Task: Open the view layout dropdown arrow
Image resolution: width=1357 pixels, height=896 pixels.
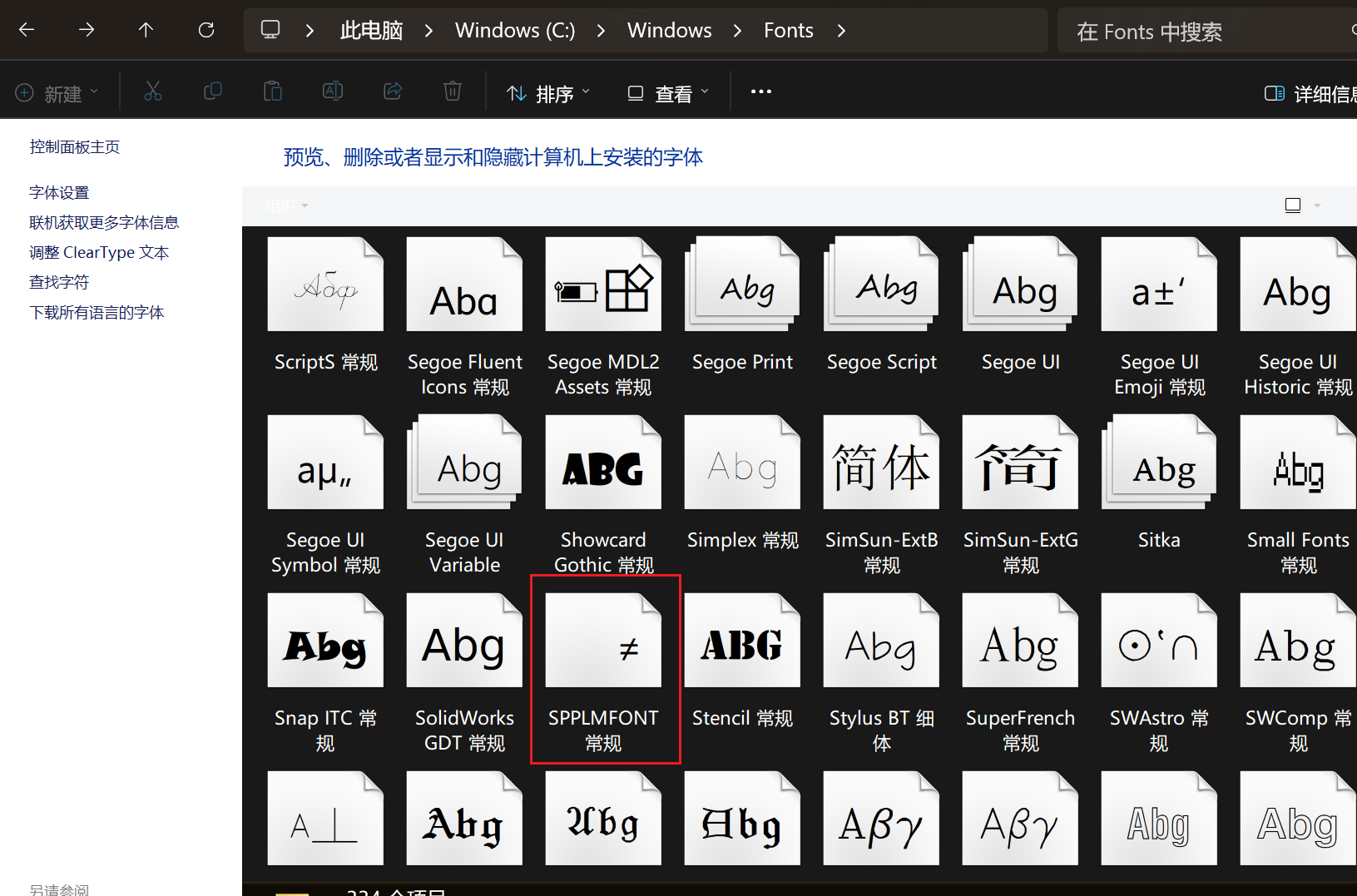Action: [1317, 205]
